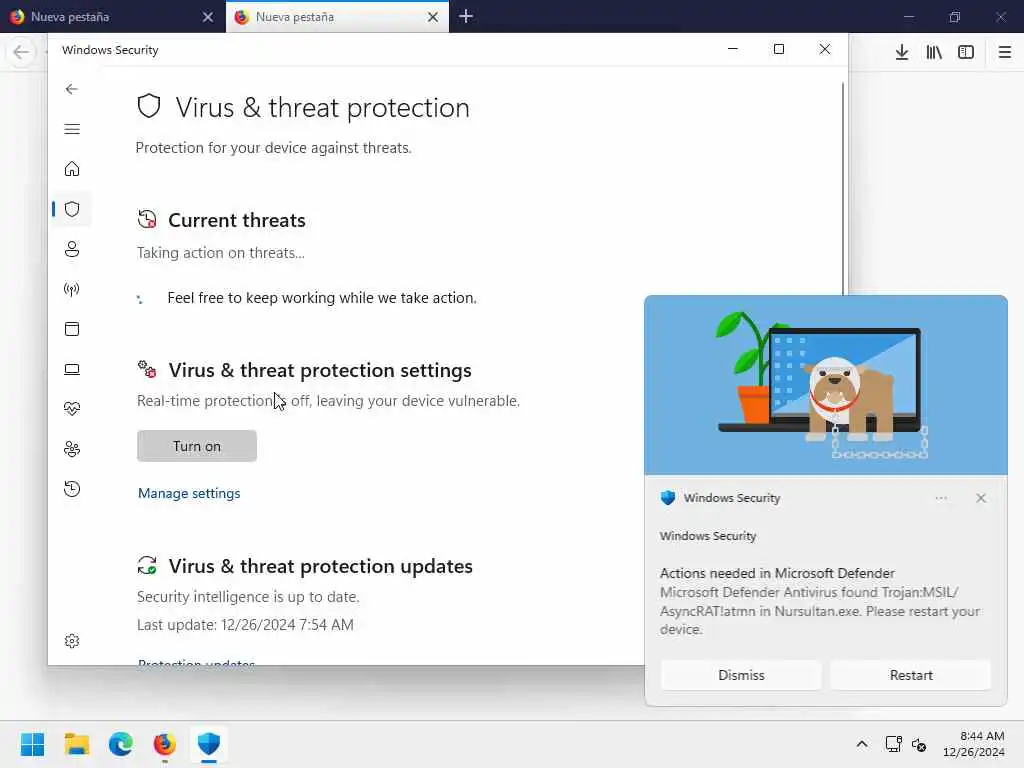Click the Trojan:MSIL/AsyncRAT notification message
This screenshot has height=768, width=1024.
[820, 611]
